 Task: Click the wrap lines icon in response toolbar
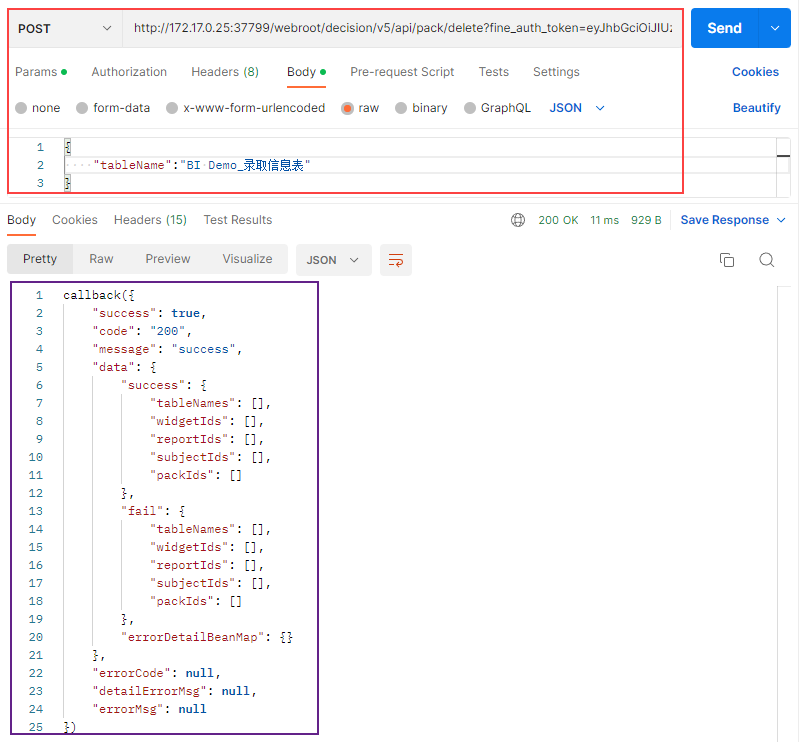click(396, 260)
